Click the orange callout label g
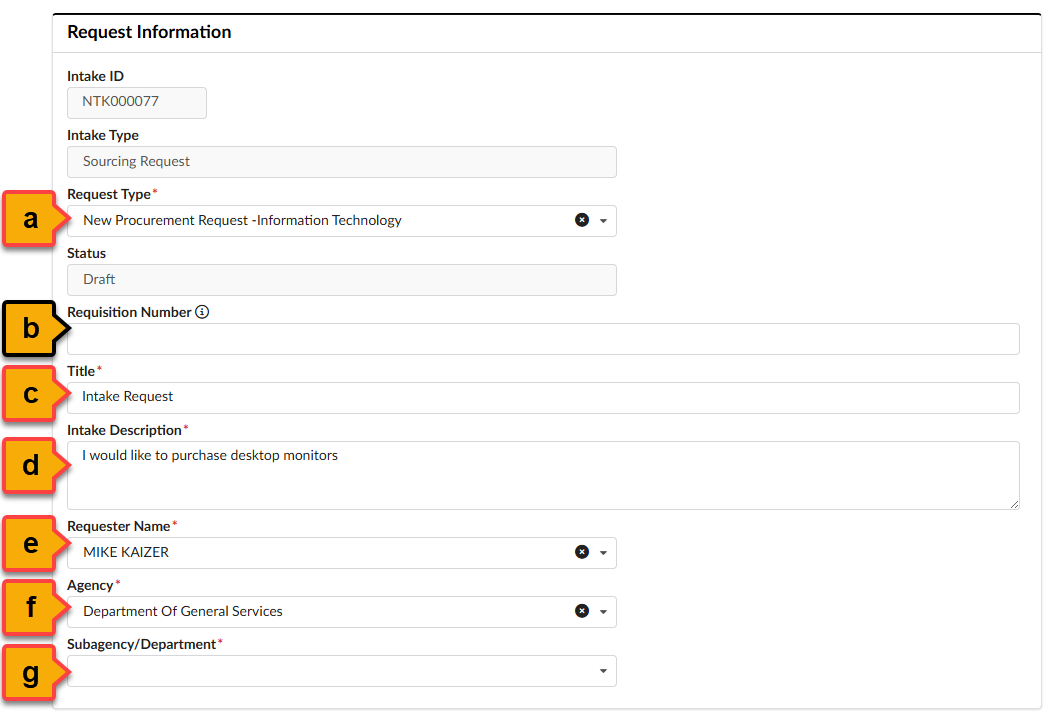1051x714 pixels. click(x=29, y=673)
